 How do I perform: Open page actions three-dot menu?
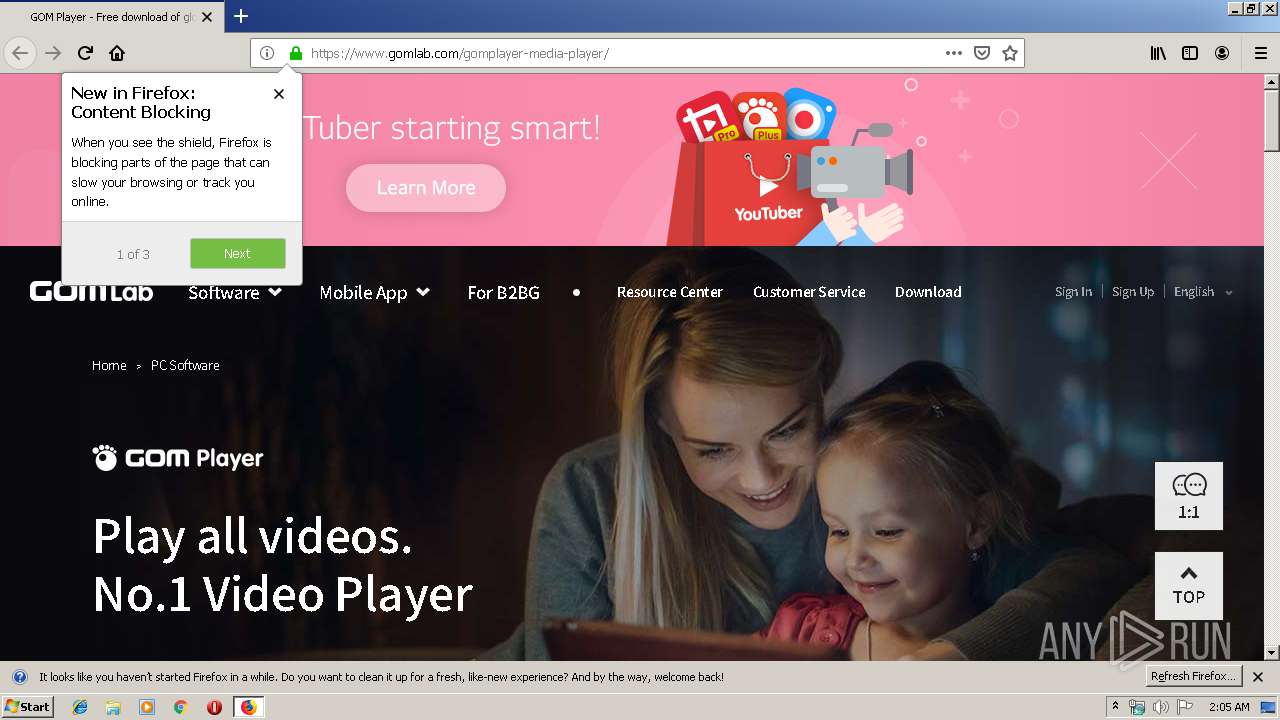pos(954,53)
